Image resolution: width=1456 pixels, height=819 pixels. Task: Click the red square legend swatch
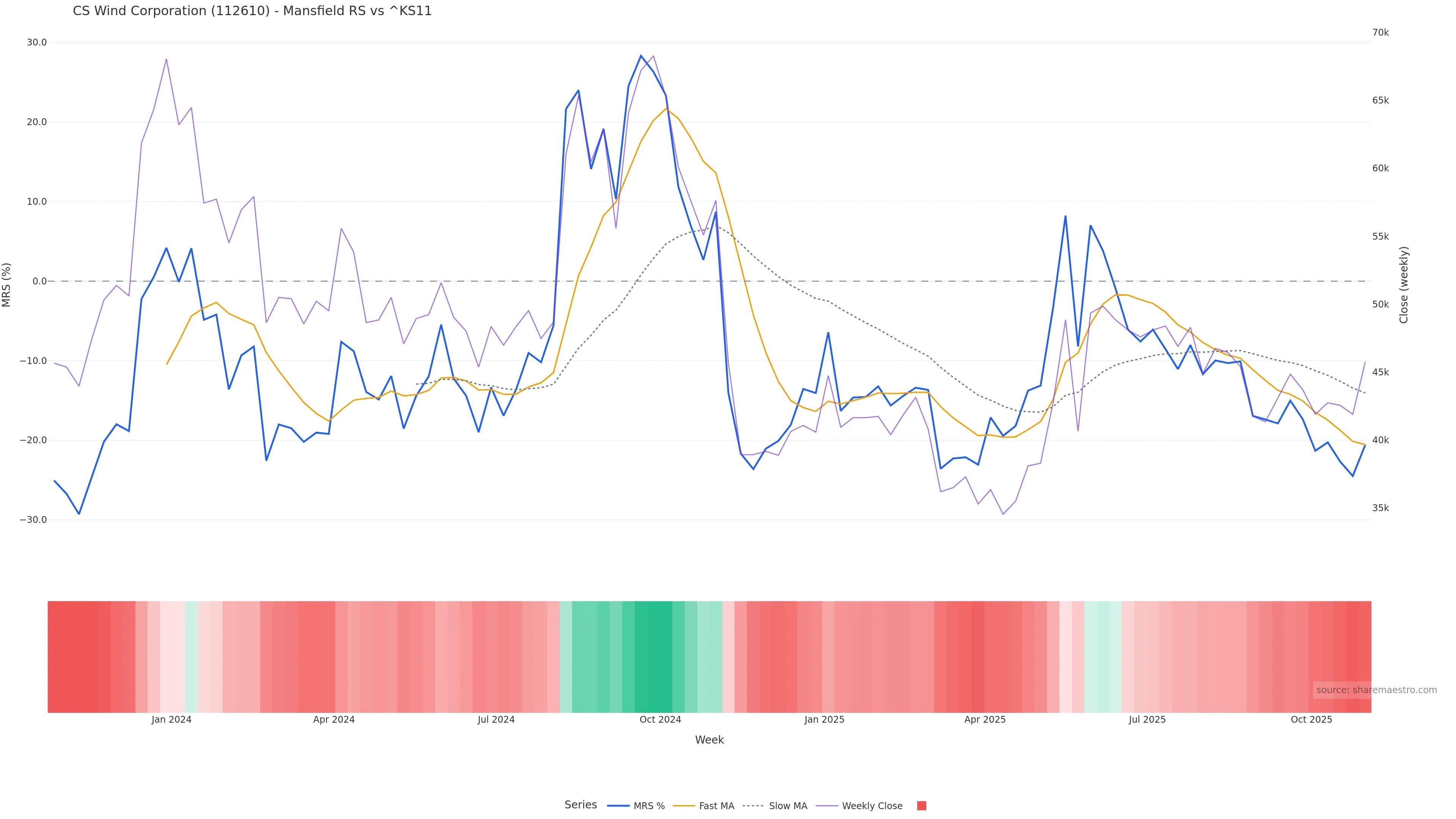921,806
